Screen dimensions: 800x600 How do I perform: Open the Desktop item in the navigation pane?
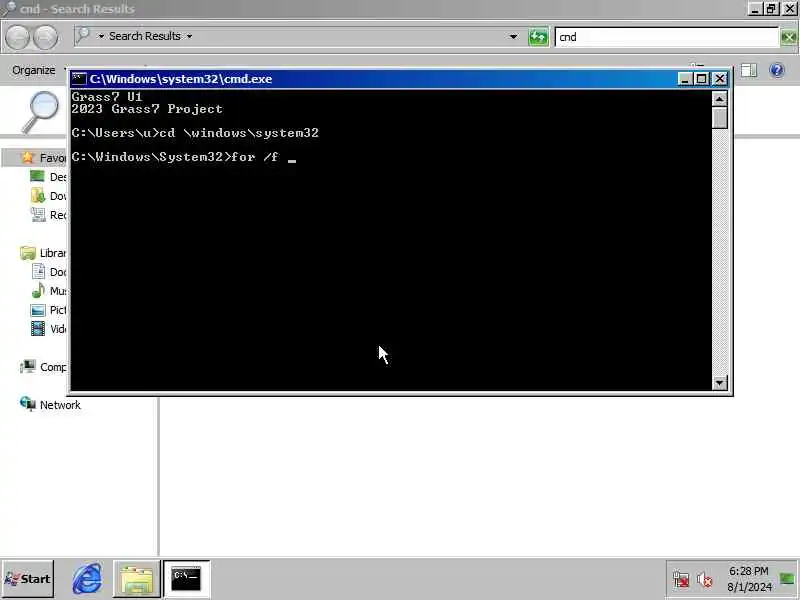point(48,177)
